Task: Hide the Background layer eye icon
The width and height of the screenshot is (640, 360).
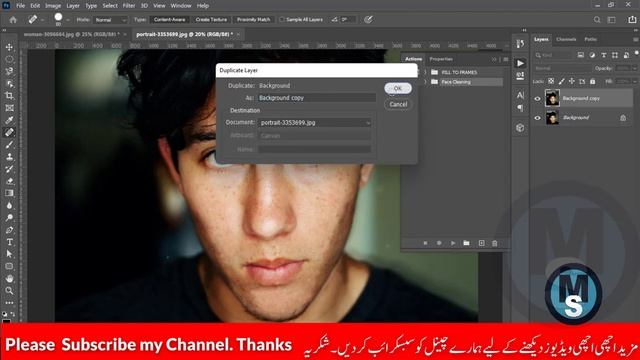Action: point(537,118)
